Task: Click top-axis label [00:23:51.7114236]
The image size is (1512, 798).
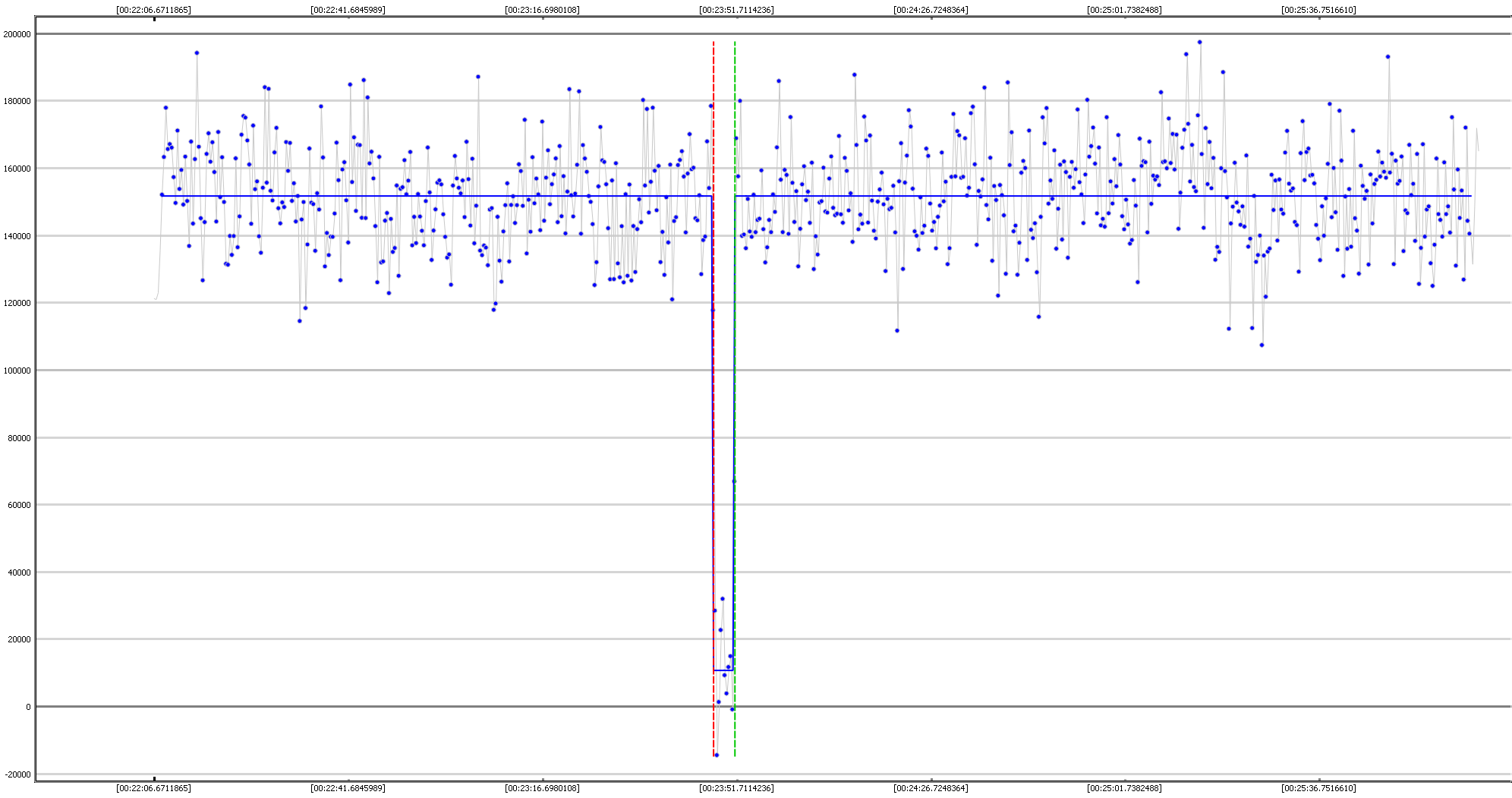Action: point(736,10)
